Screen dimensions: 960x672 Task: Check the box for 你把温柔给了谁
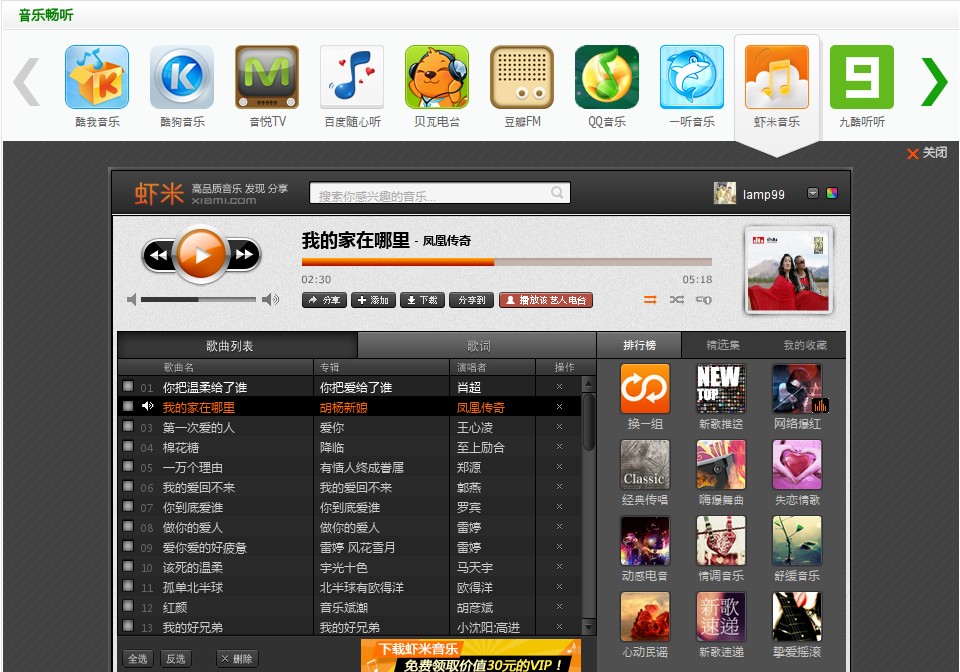[x=128, y=386]
